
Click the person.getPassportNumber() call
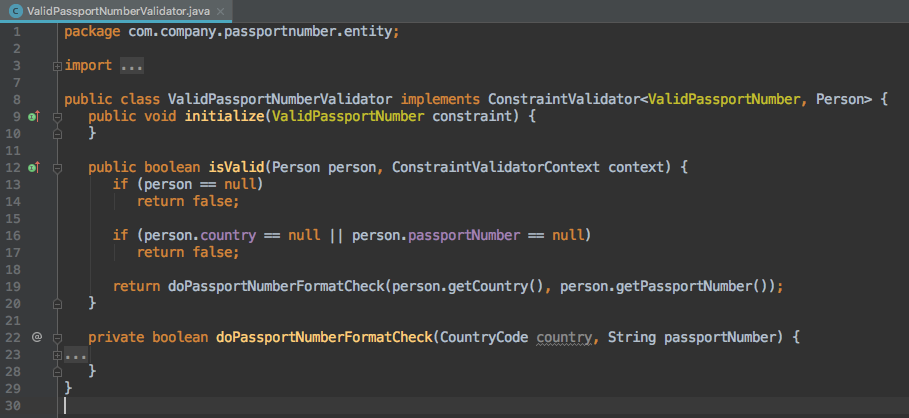point(664,286)
